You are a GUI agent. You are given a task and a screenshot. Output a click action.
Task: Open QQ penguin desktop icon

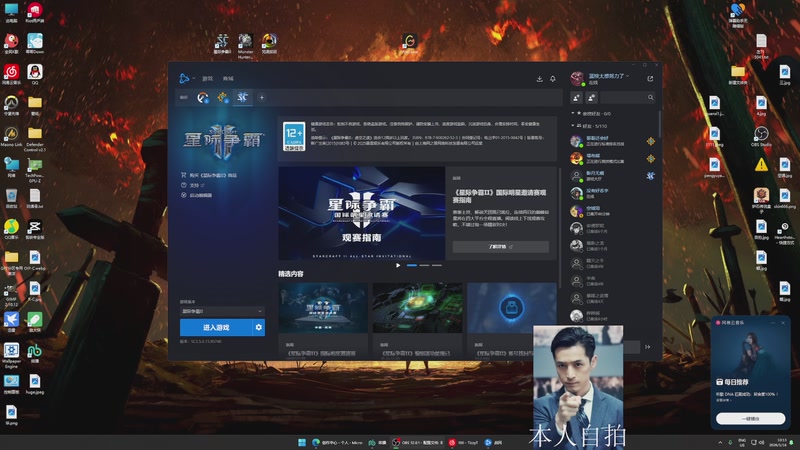tap(35, 74)
